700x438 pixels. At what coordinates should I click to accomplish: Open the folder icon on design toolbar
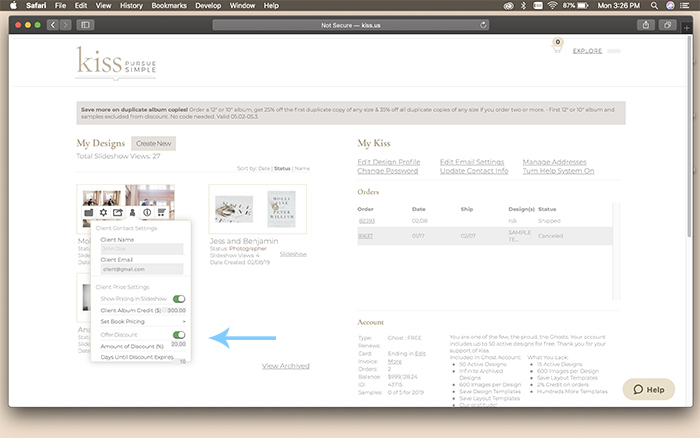coord(89,213)
